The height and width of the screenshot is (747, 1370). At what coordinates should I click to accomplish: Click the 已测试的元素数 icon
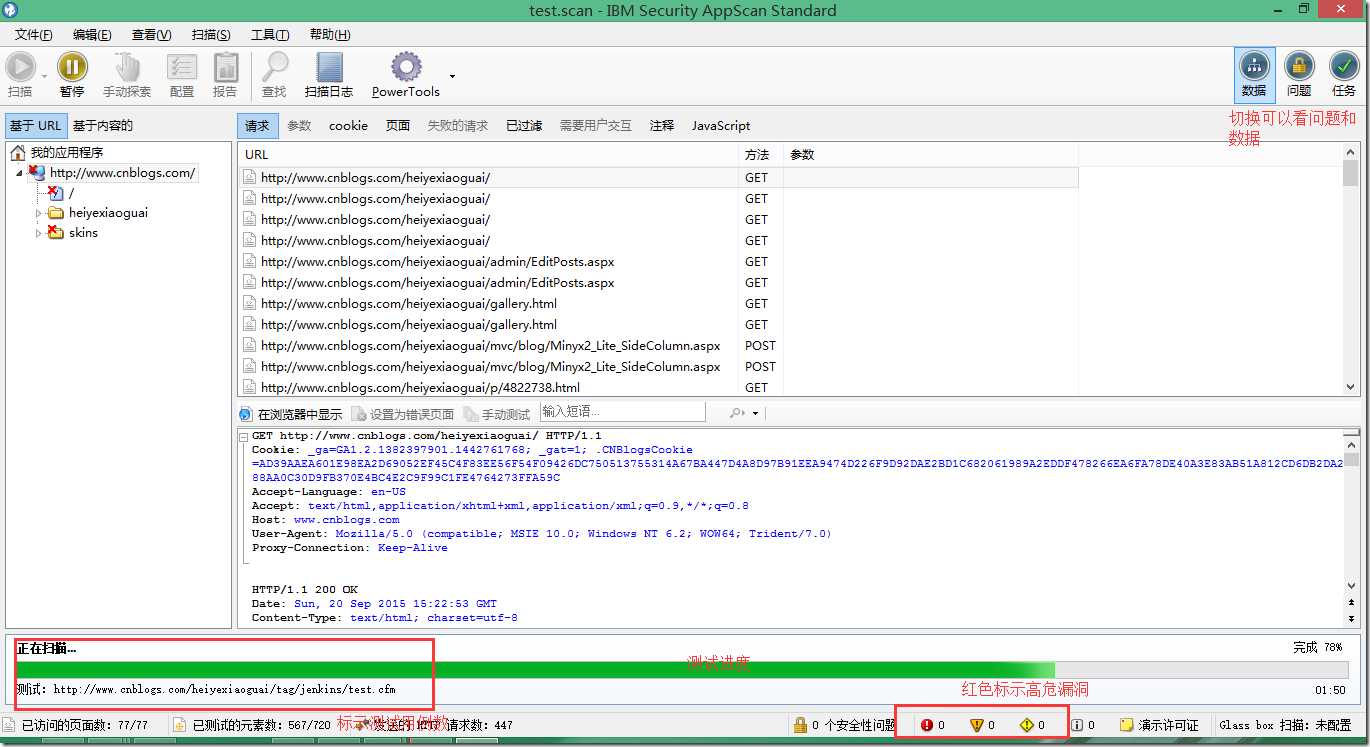(180, 725)
